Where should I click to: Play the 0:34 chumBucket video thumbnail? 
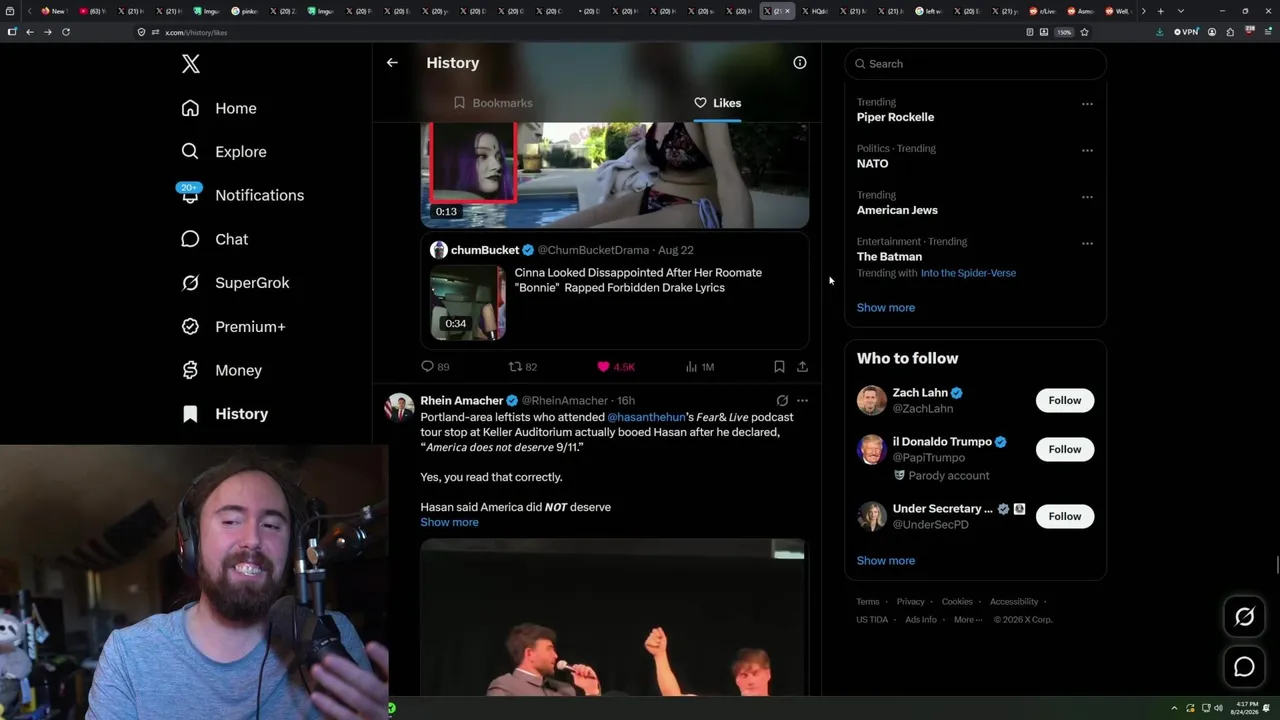(468, 302)
